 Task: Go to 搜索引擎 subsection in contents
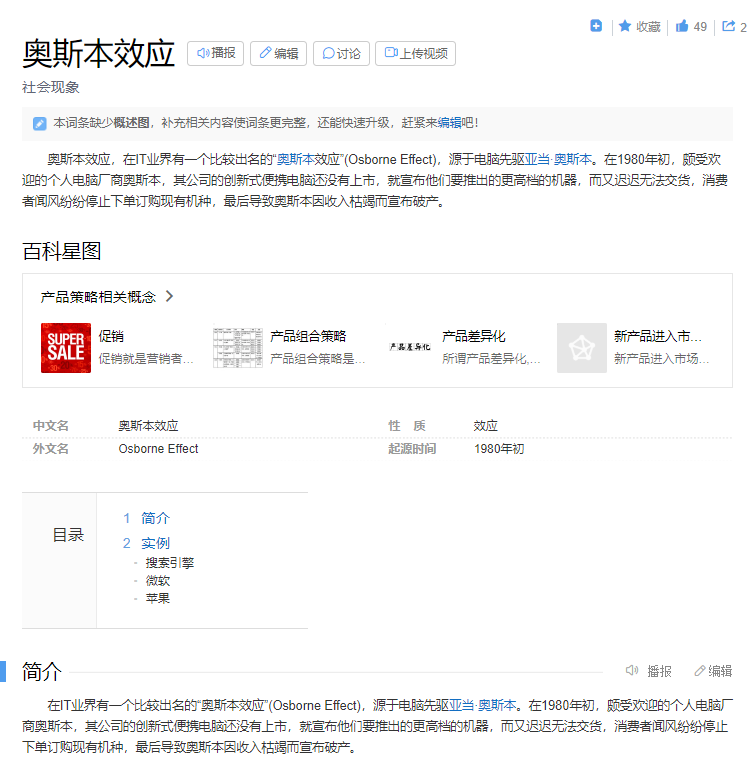169,562
